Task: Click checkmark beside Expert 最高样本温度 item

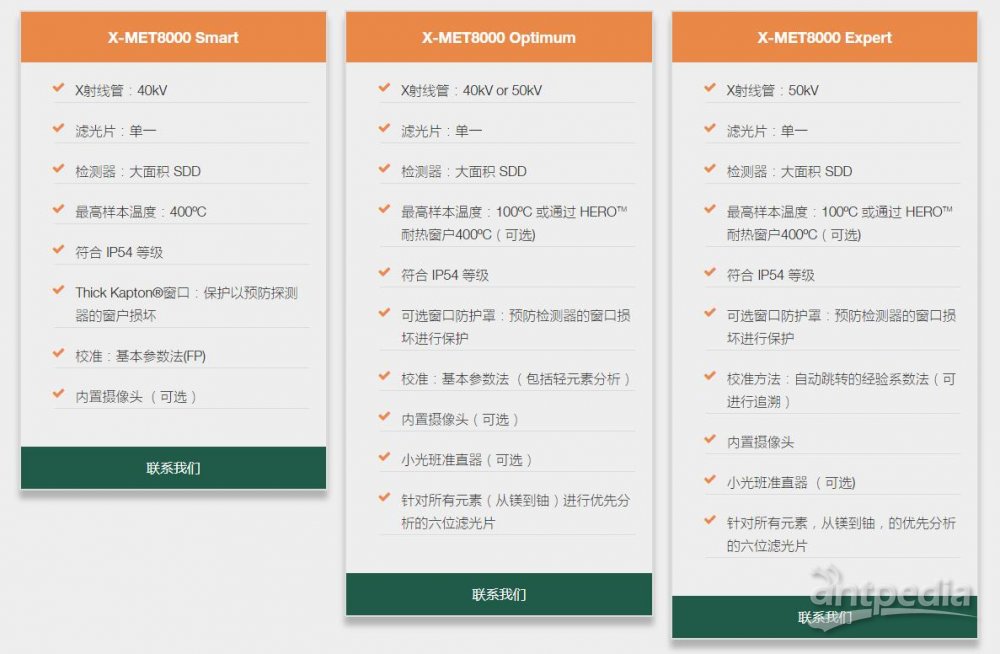Action: (x=710, y=209)
